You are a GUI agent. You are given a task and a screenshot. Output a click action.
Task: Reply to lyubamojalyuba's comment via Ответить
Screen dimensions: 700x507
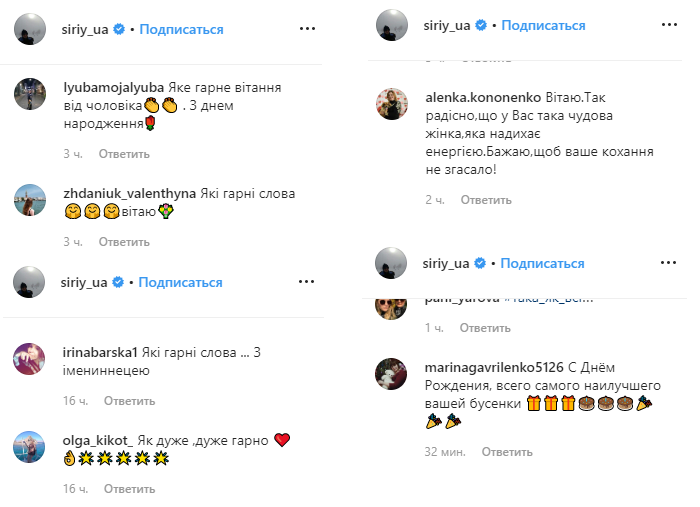124,154
